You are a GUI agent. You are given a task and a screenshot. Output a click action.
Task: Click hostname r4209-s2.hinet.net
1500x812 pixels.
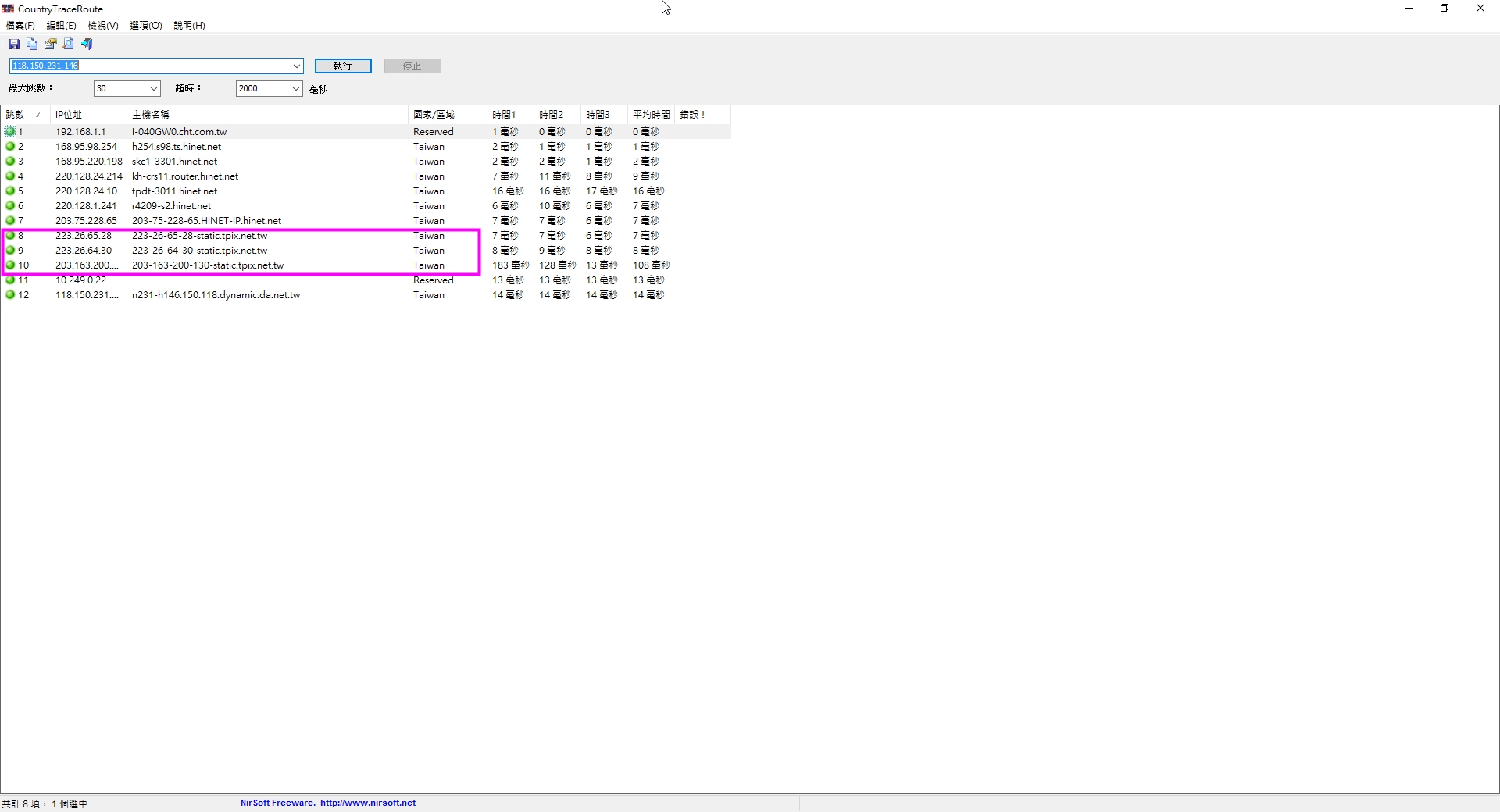[x=171, y=206]
